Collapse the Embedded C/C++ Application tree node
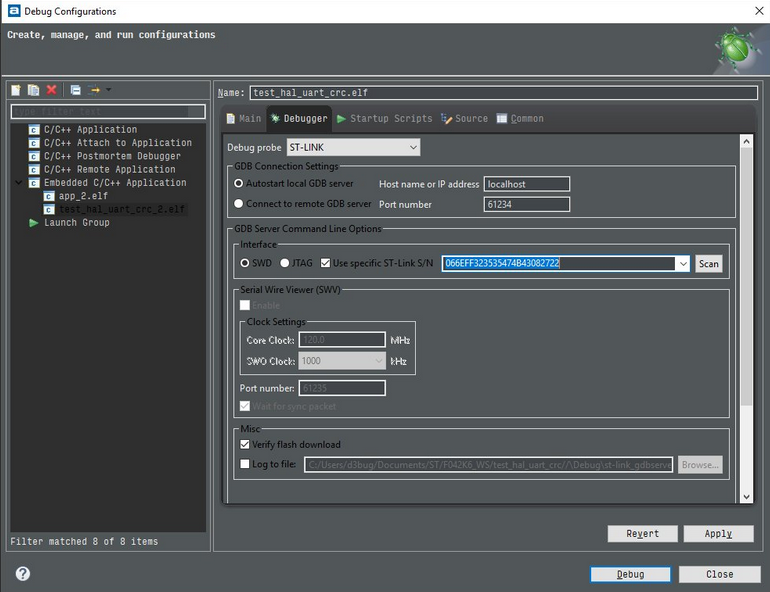Viewport: 770px width, 592px height. (20, 183)
